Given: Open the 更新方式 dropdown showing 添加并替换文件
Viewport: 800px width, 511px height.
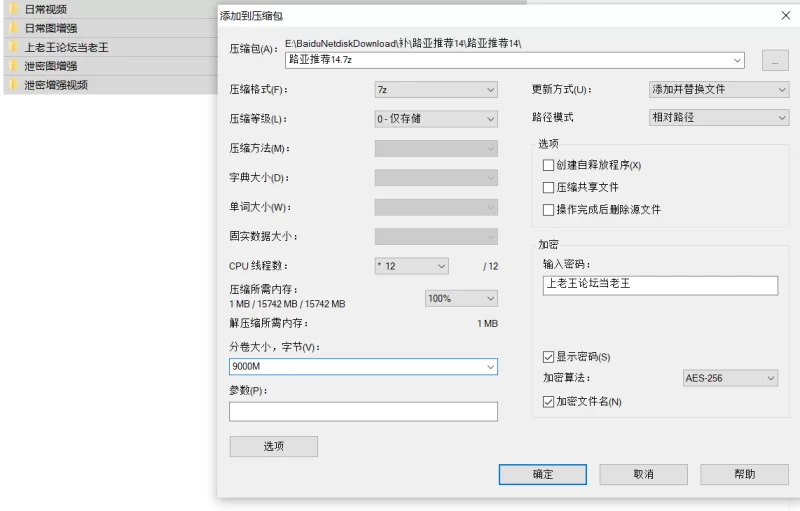Looking at the screenshot, I should click(719, 89).
